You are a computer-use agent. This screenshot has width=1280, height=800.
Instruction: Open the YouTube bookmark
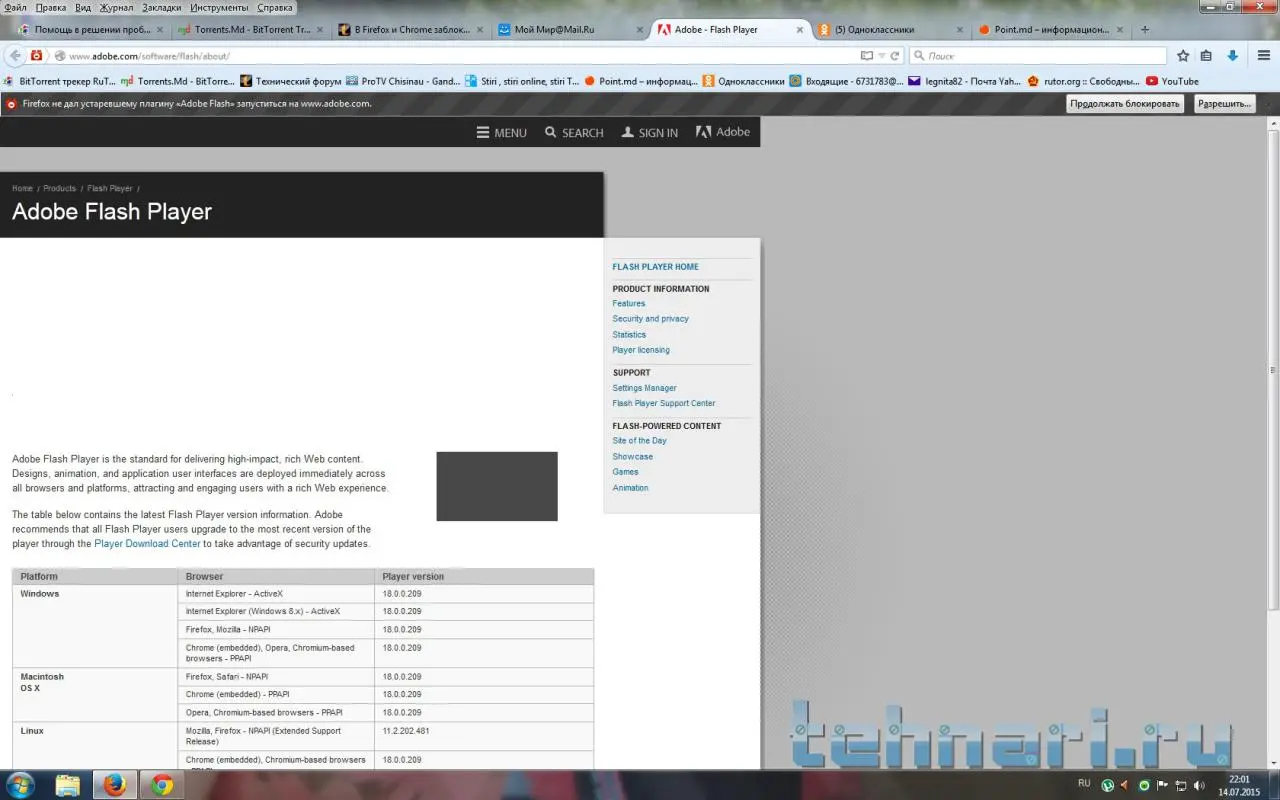click(x=1172, y=81)
